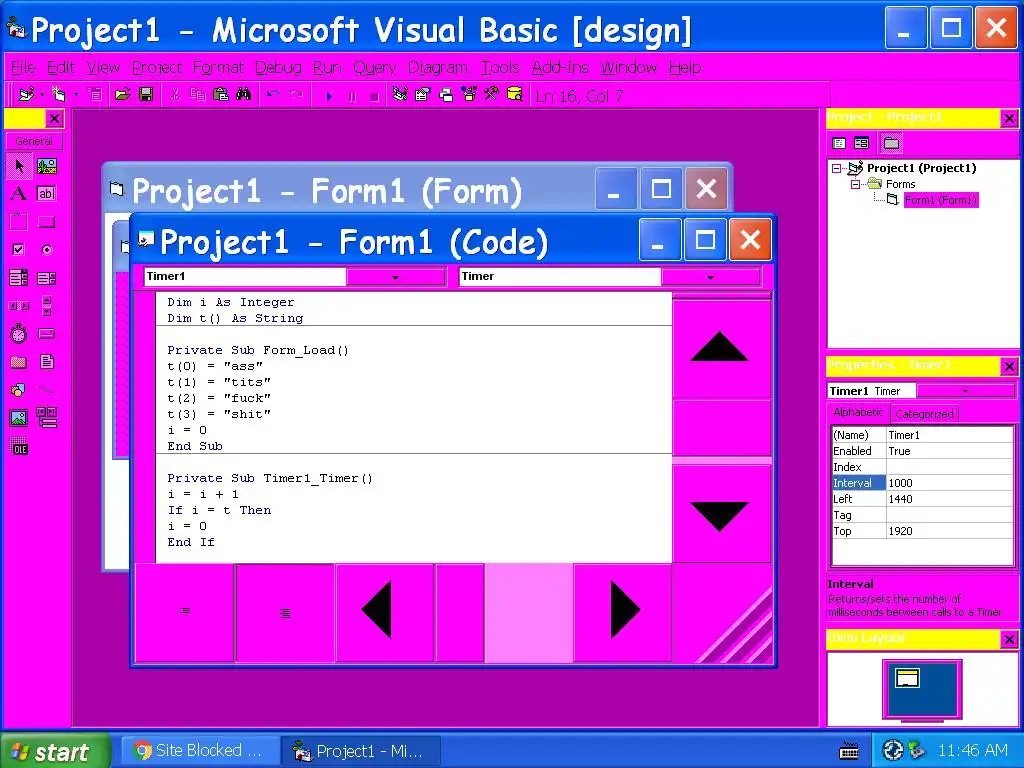Click the code window scroll-up arrow
Viewport: 1024px width, 768px height.
(x=720, y=347)
